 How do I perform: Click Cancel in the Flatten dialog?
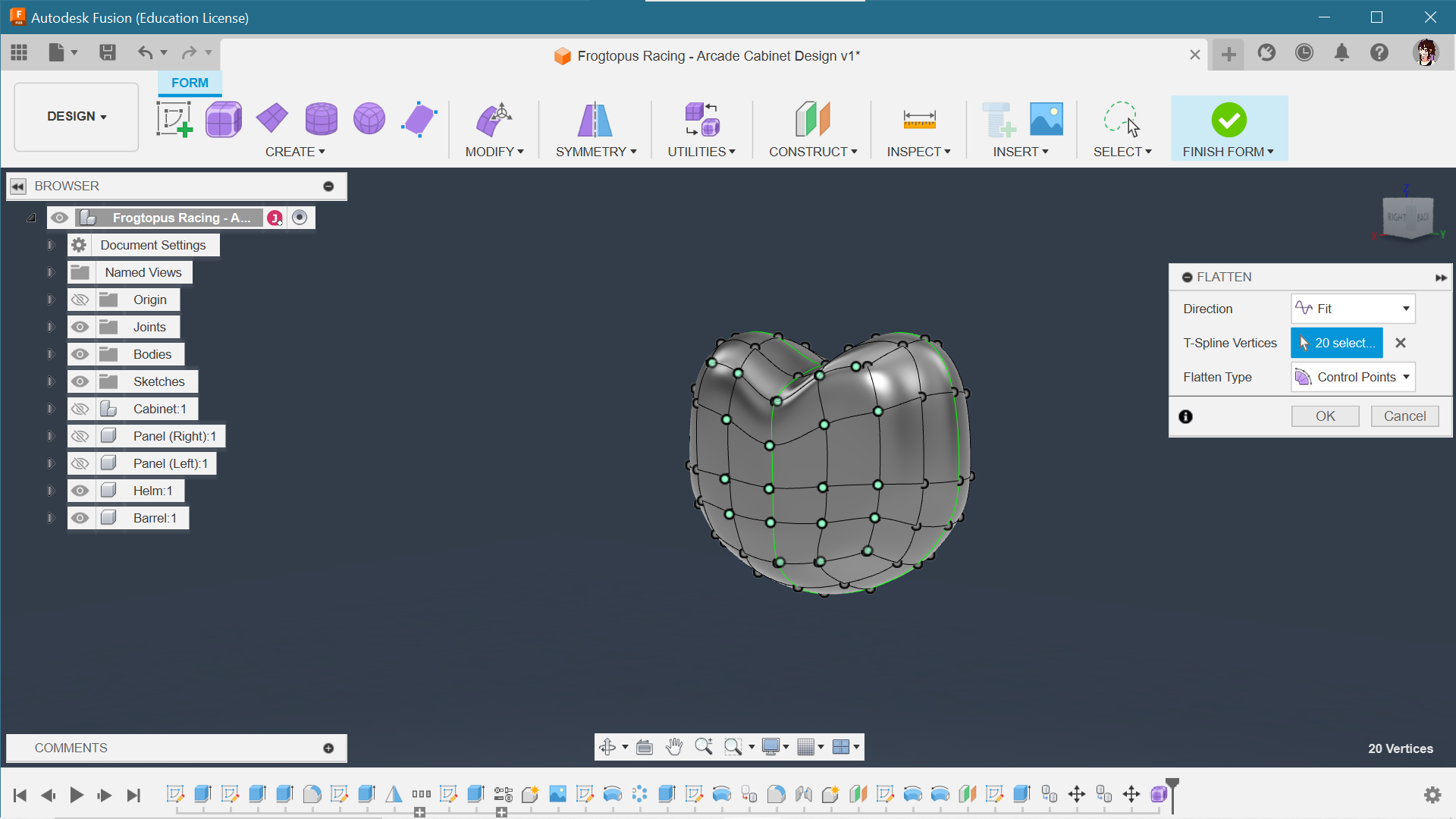(x=1404, y=416)
